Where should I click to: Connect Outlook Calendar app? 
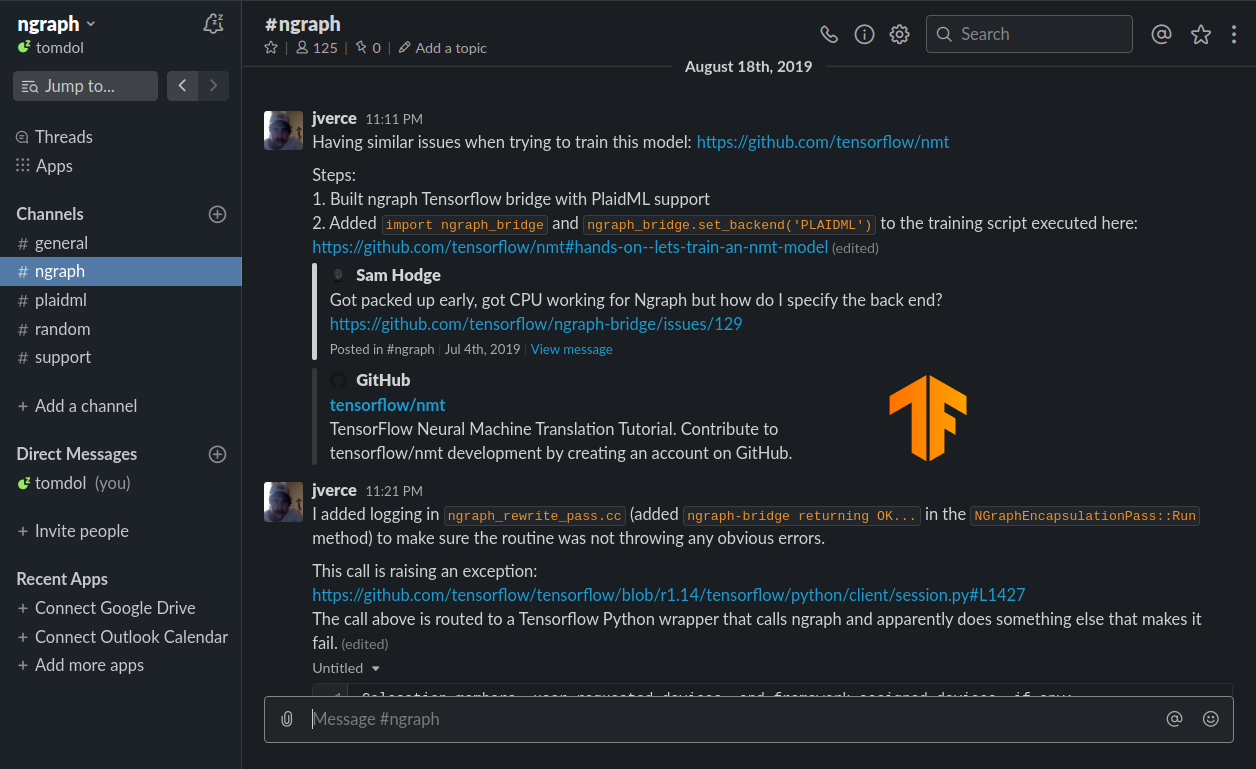click(x=131, y=637)
